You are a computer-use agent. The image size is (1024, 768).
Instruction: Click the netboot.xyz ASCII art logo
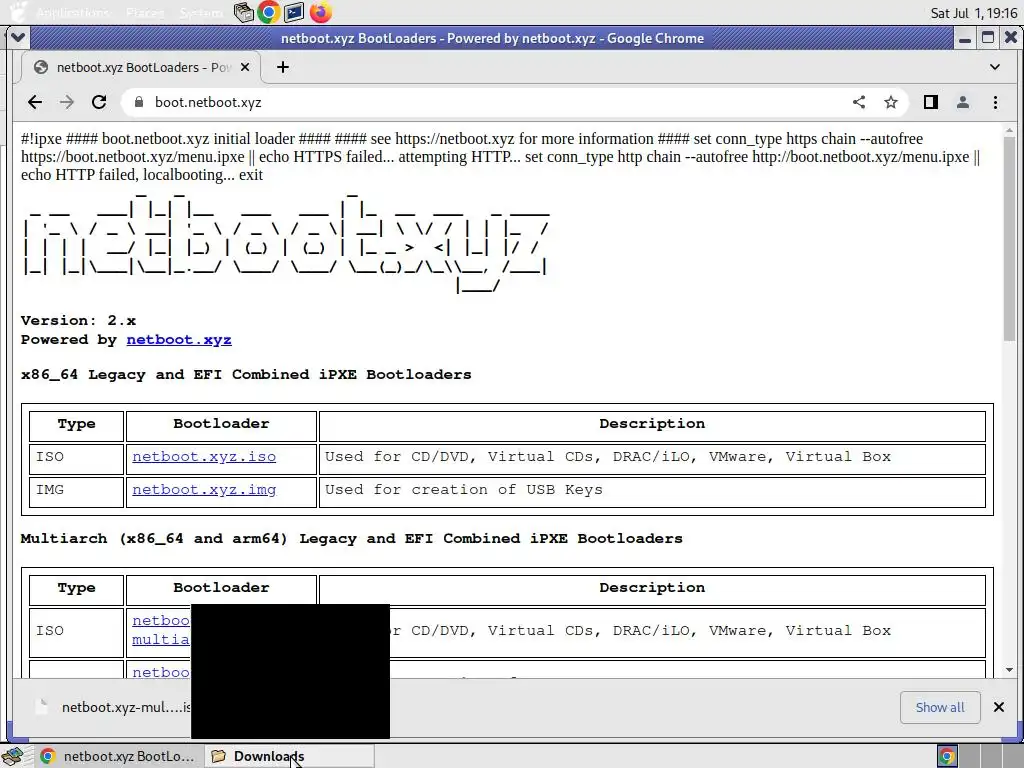(286, 243)
